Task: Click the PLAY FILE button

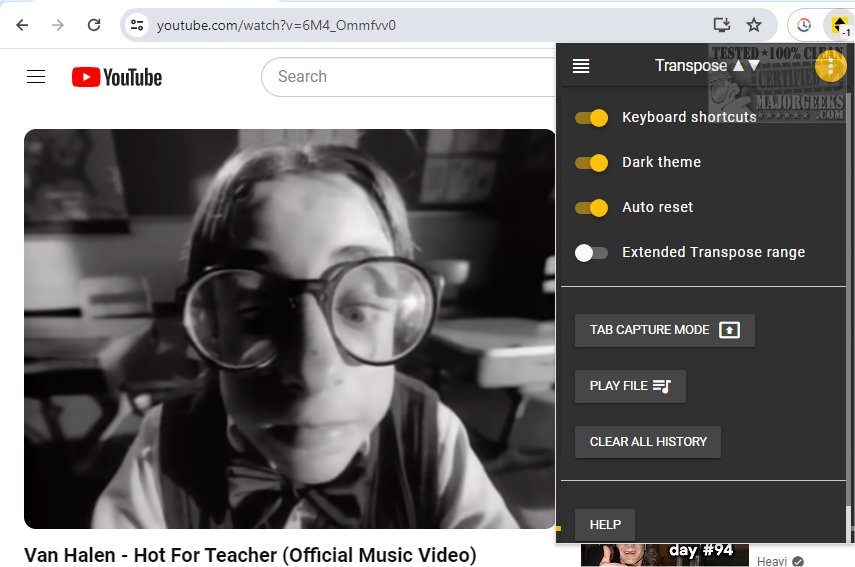Action: pos(630,386)
